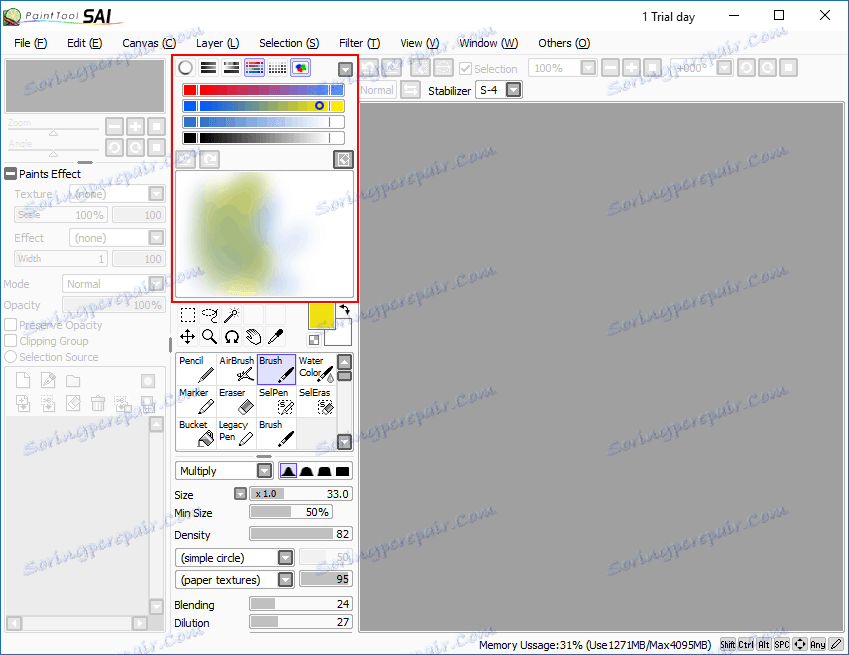Open the Edit menu
This screenshot has height=655, width=849.
click(84, 43)
